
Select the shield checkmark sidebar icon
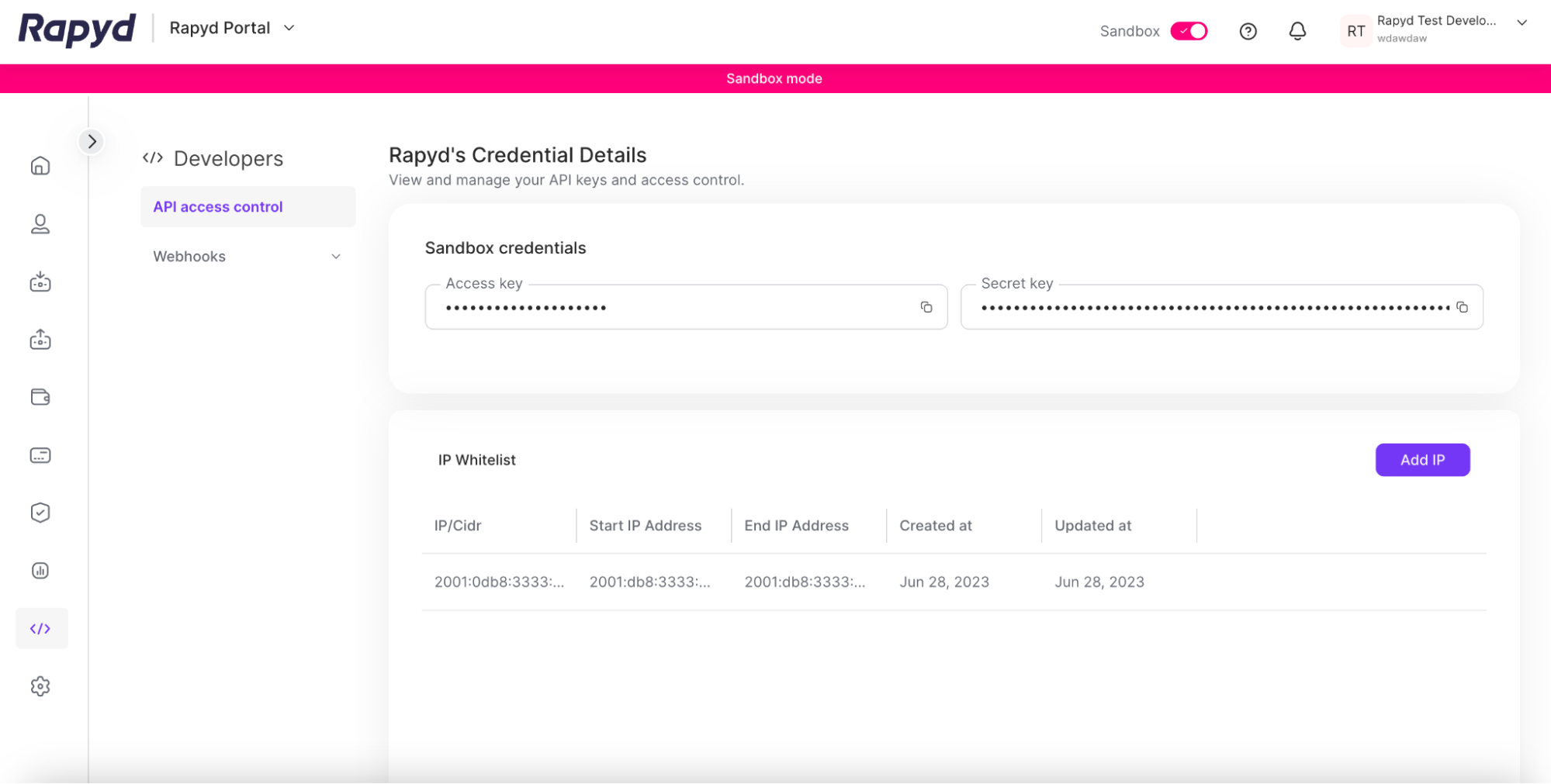(40, 513)
